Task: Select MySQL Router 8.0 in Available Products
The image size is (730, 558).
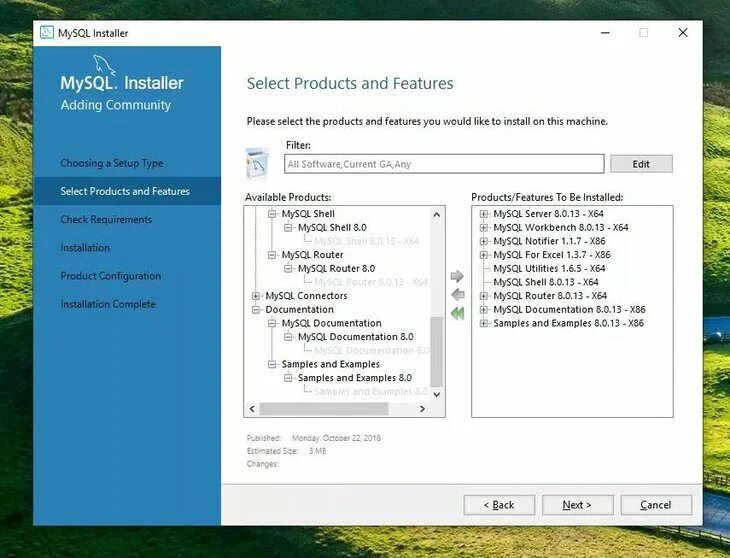Action: [x=336, y=269]
